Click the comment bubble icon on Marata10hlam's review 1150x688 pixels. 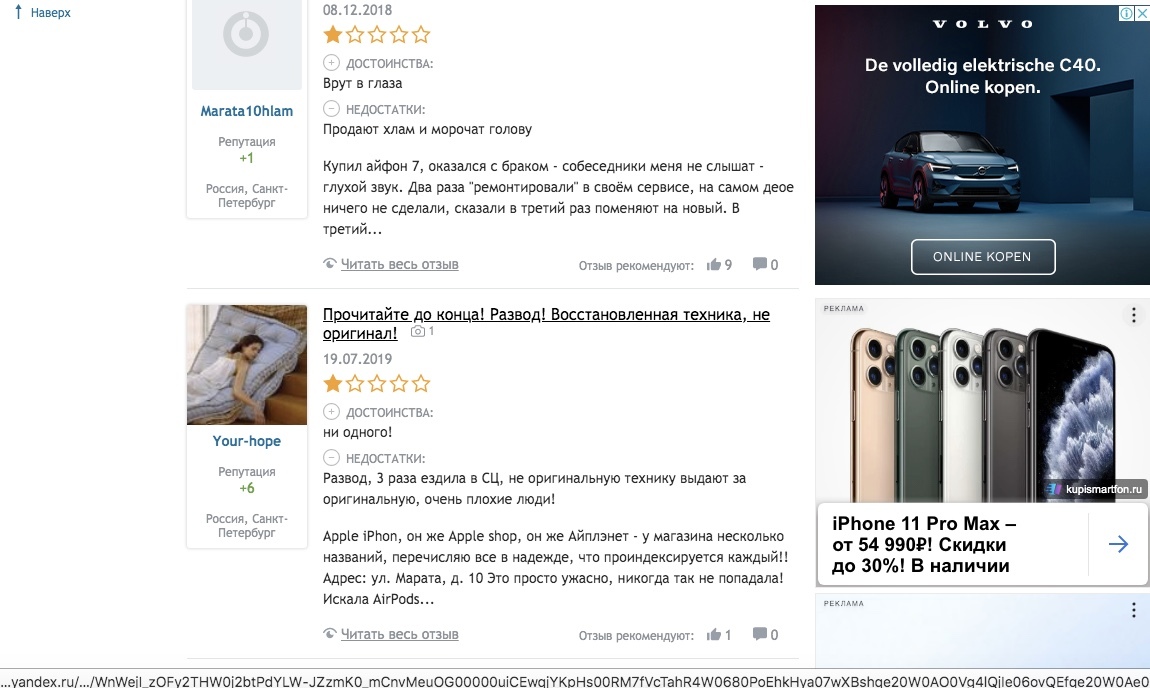tap(760, 264)
